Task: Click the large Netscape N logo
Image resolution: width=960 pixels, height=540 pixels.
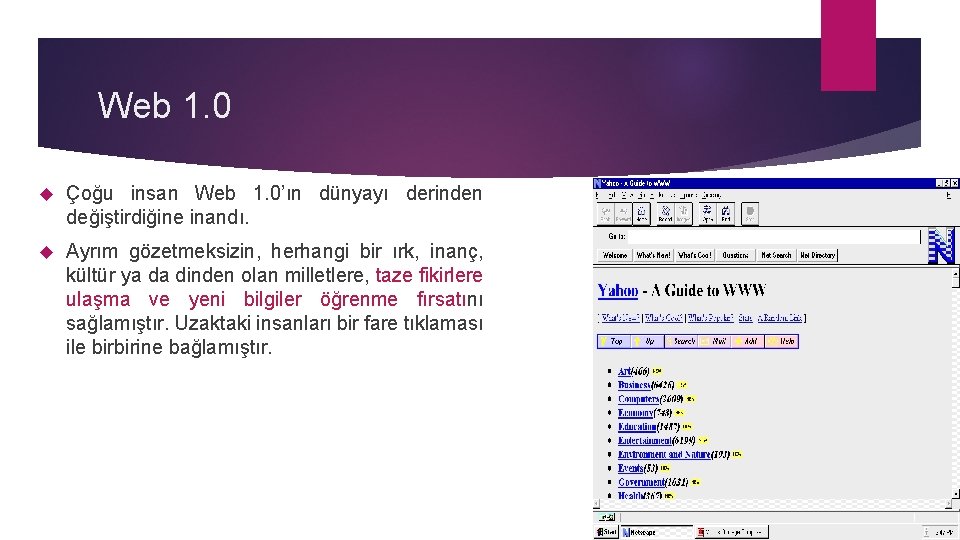Action: [x=941, y=246]
